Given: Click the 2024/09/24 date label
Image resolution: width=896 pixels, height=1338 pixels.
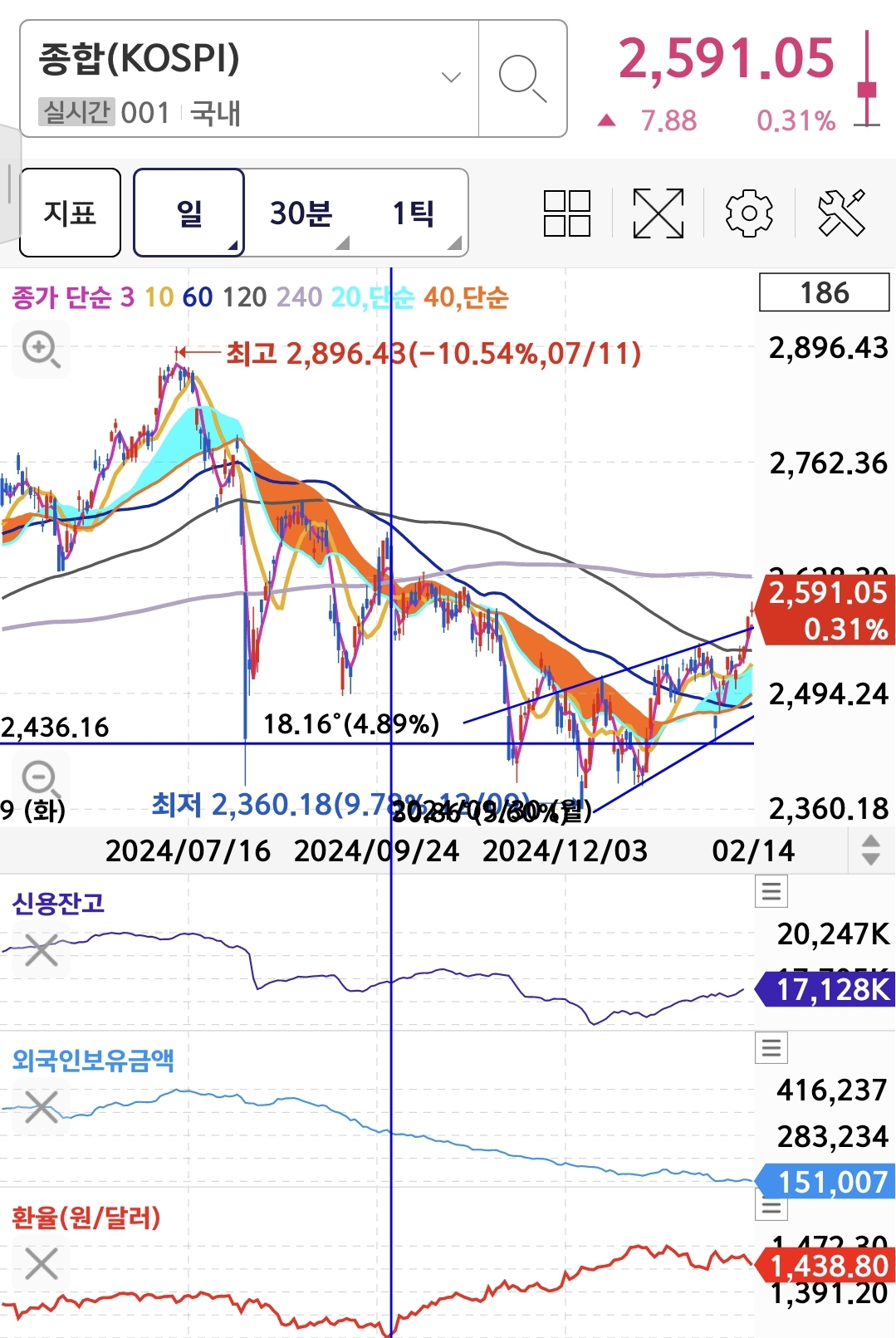Looking at the screenshot, I should tap(376, 850).
